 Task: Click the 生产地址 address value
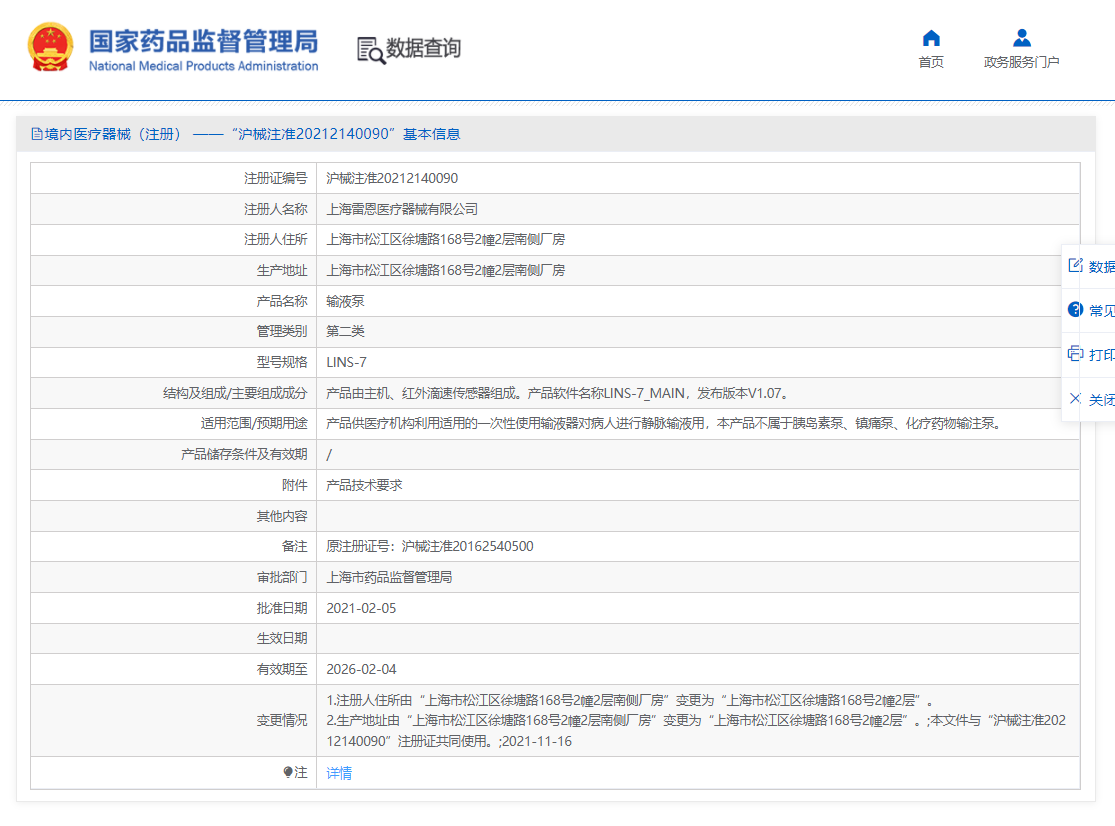pyautogui.click(x=446, y=271)
